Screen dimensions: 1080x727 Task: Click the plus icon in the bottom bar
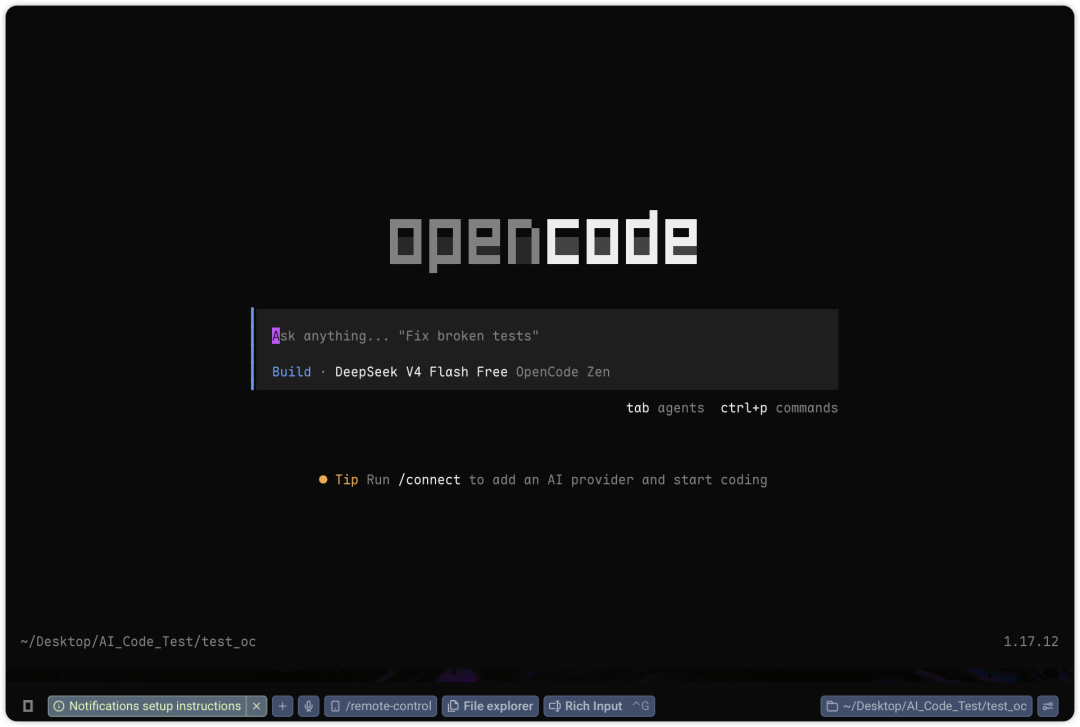282,706
